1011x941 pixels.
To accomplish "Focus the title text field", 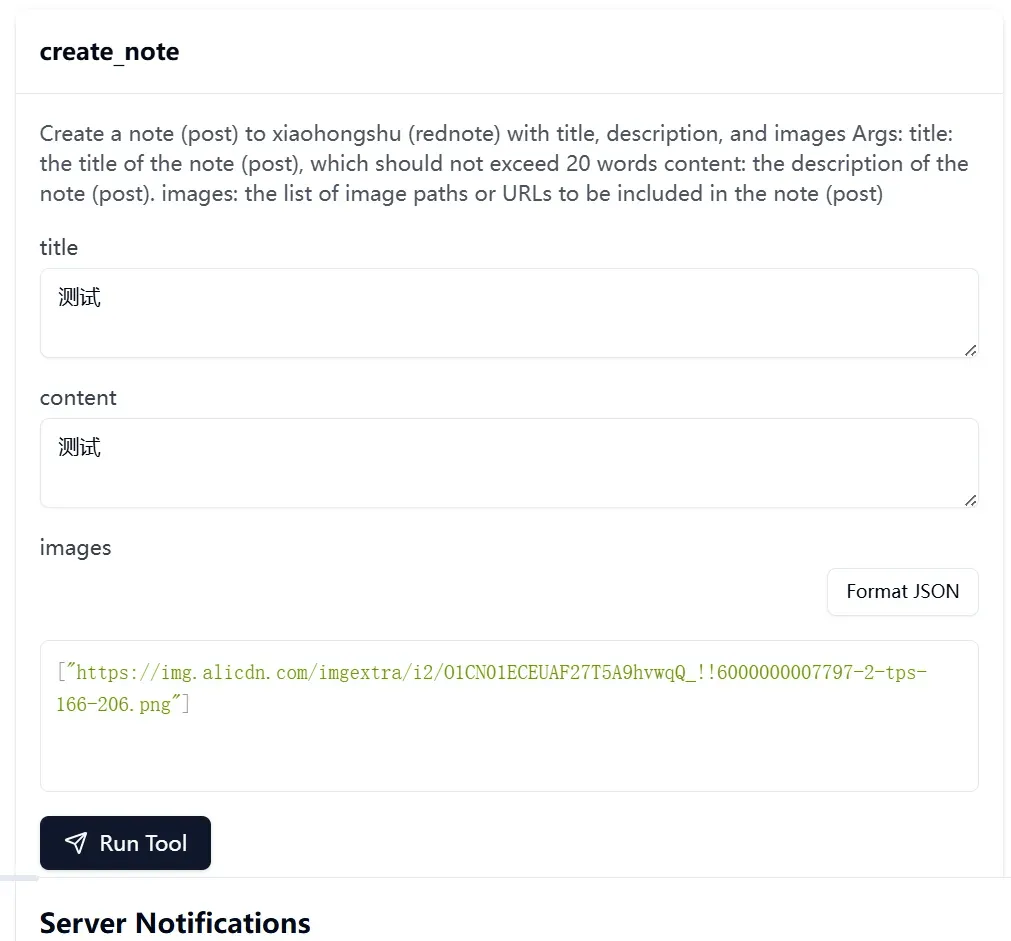I will (x=509, y=313).
